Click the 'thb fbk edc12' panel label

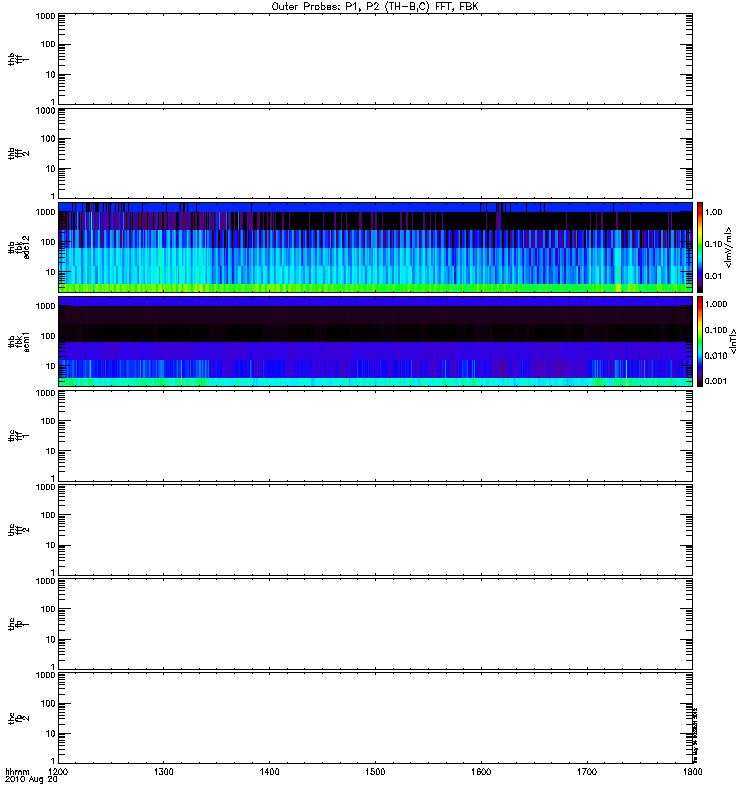(19, 247)
